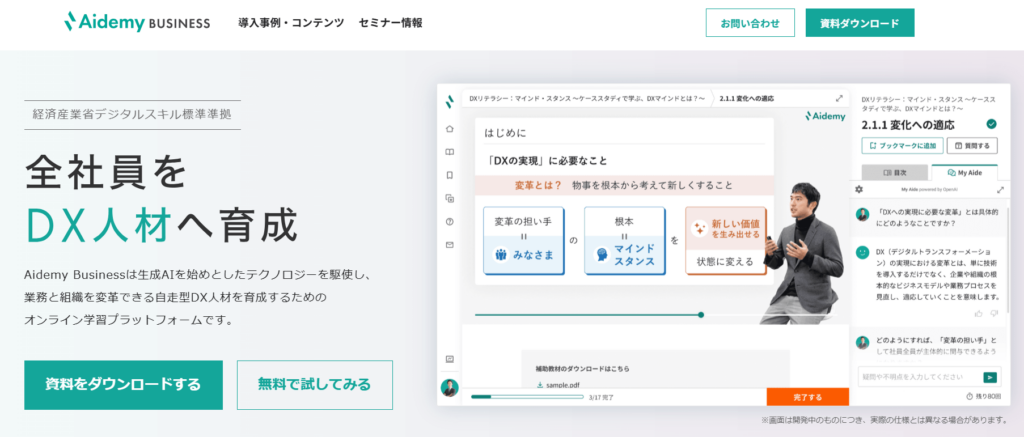Screen dimensions: 1024x437
Task: Click the bookmark icon in lesson sidebar
Action: click(449, 175)
